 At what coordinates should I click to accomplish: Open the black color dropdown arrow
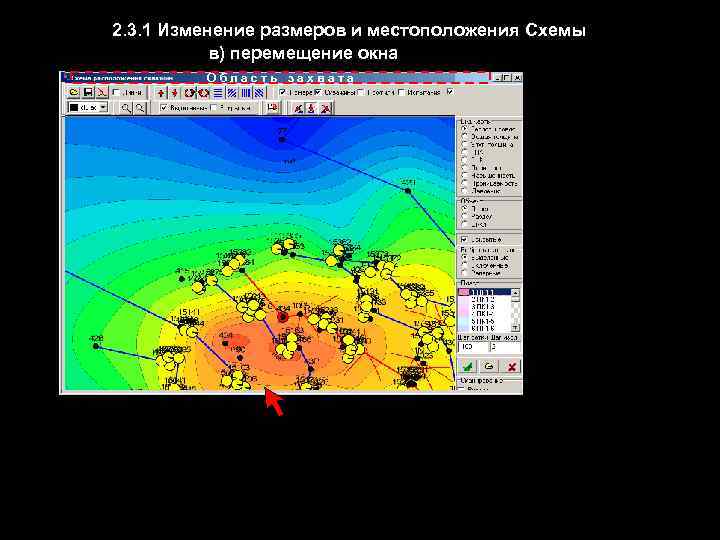coord(103,107)
